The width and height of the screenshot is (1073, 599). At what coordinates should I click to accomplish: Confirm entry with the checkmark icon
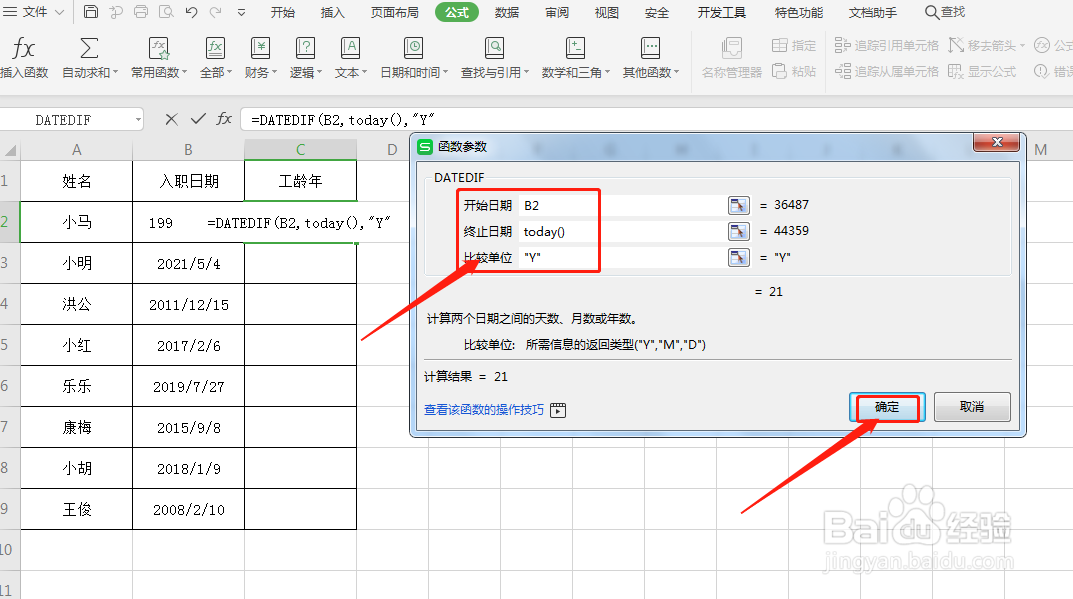point(196,118)
